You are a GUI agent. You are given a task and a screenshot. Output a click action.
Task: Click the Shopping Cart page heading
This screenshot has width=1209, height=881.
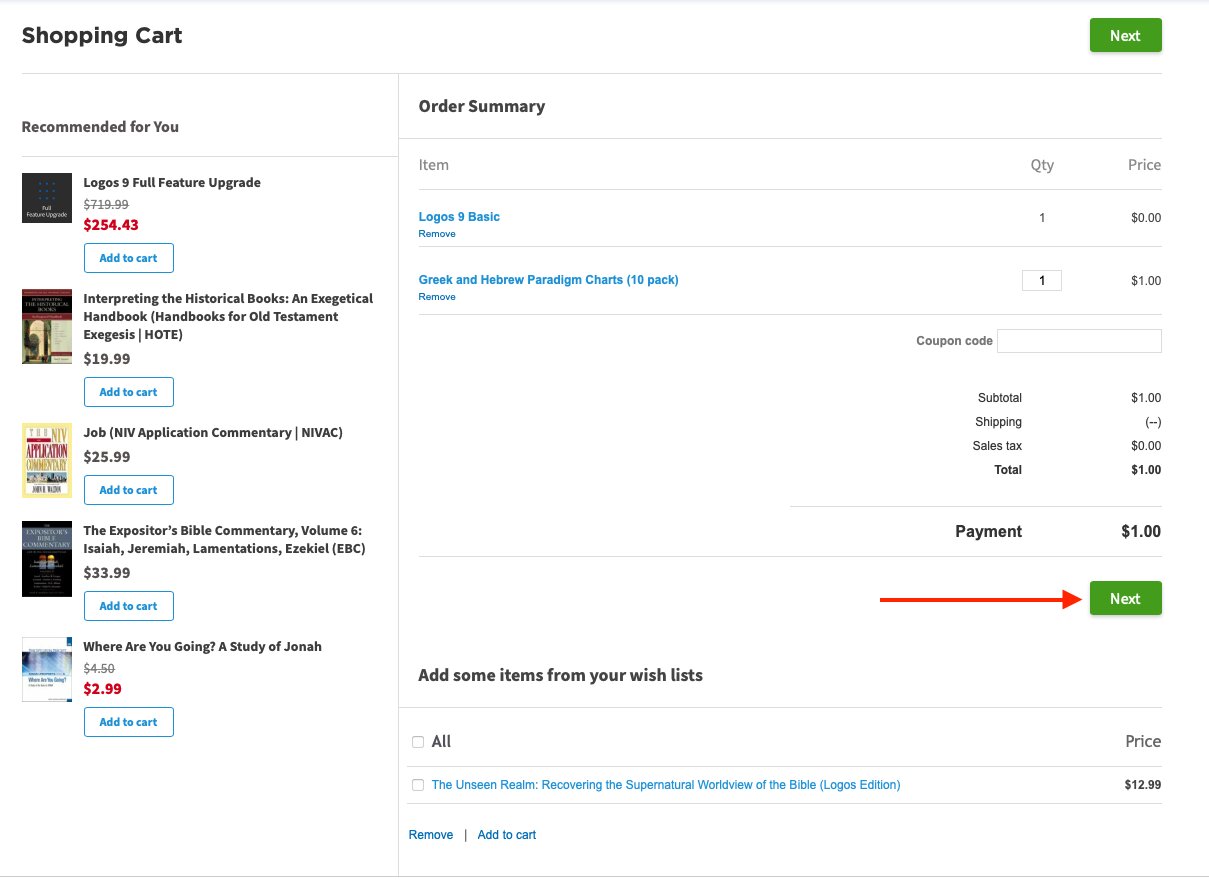point(102,36)
